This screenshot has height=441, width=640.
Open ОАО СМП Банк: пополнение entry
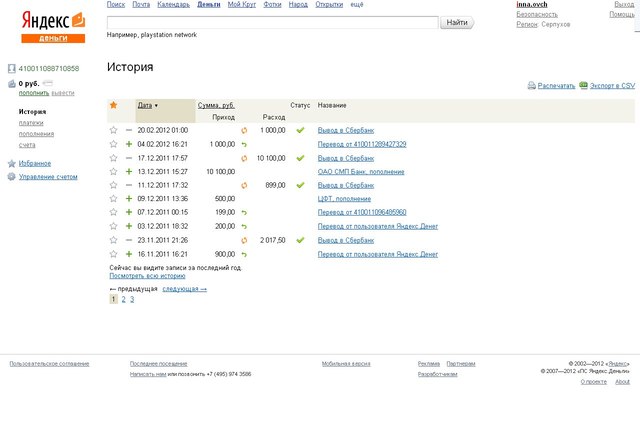[361, 172]
